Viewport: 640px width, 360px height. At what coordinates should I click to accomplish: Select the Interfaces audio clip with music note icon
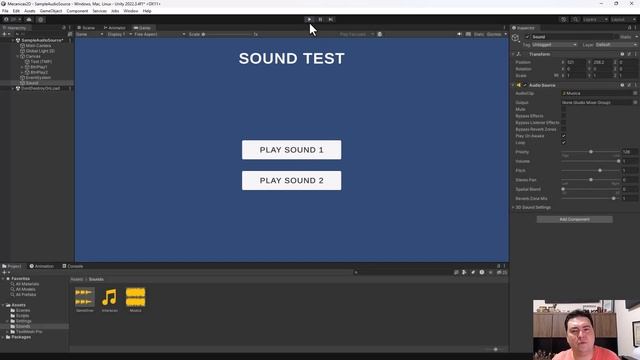coord(109,300)
